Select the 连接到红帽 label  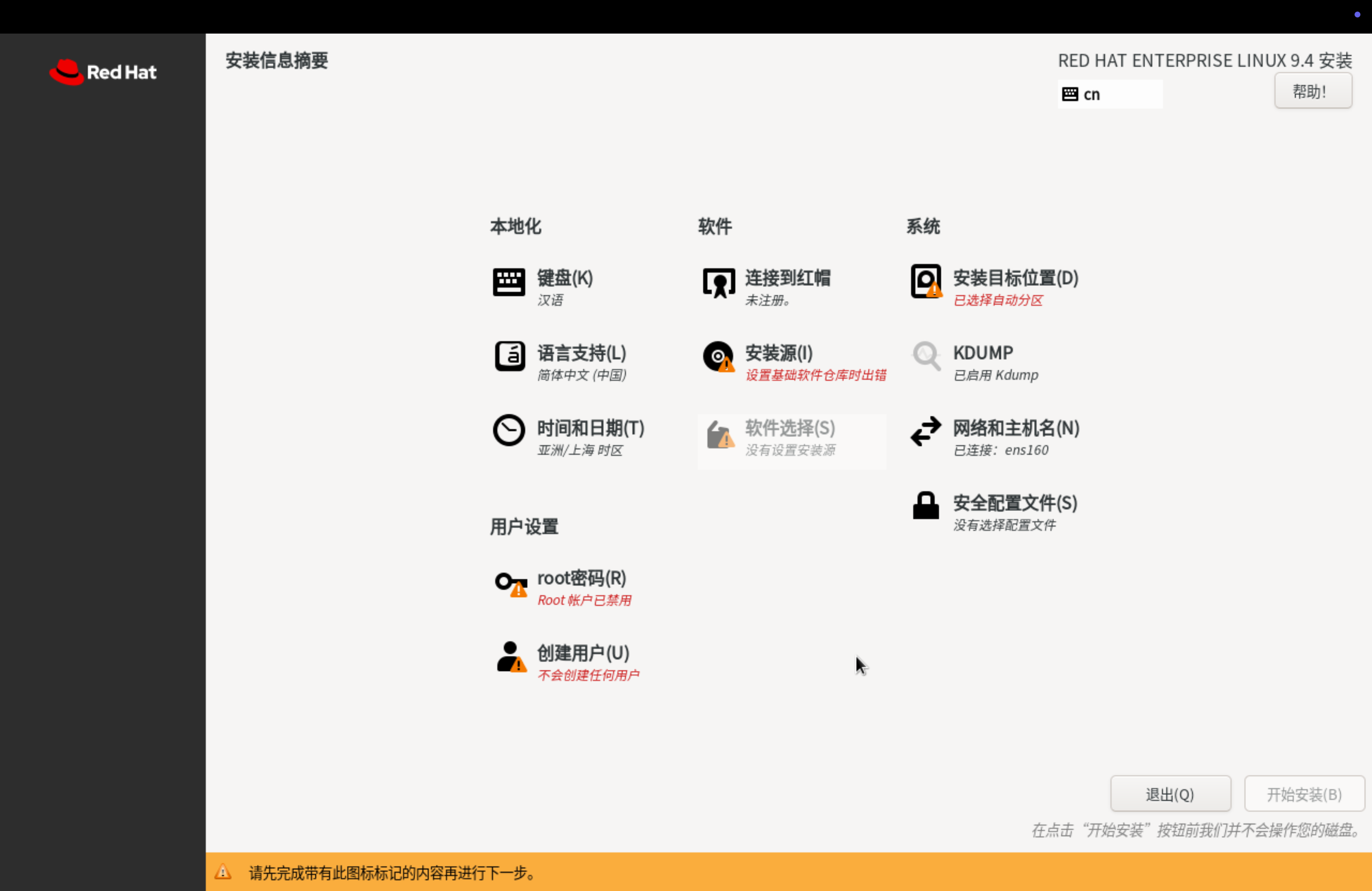click(x=788, y=278)
